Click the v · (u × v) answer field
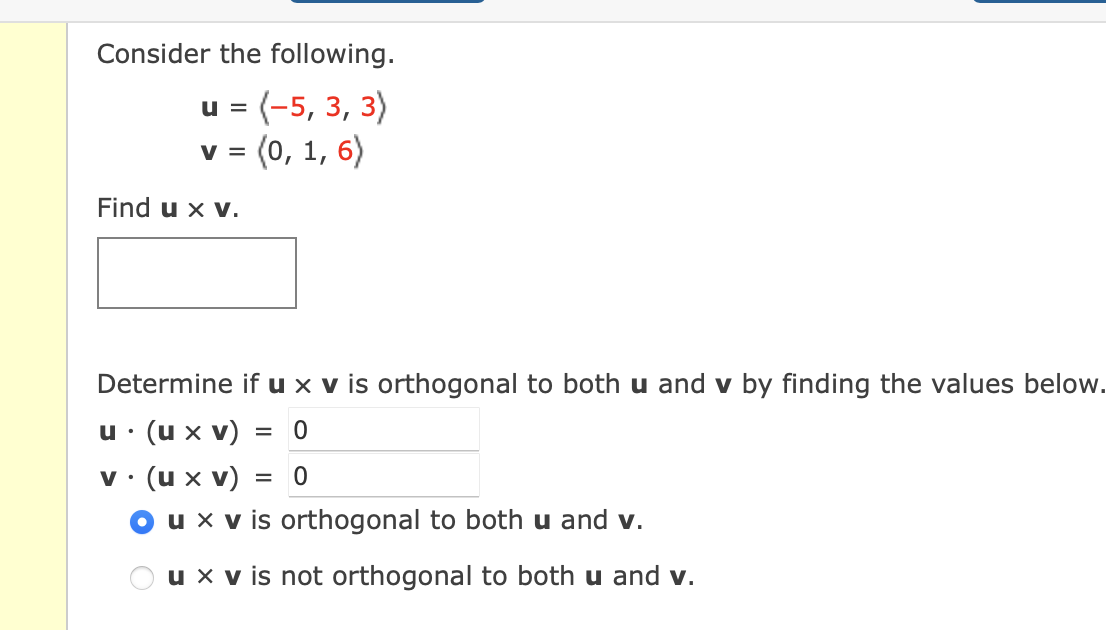 click(x=384, y=474)
